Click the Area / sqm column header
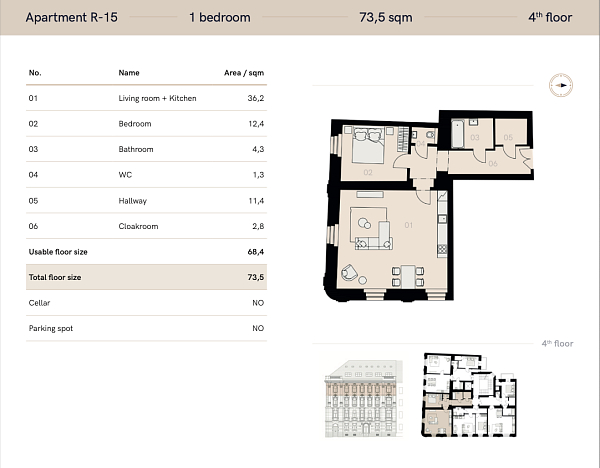600x468 pixels. coord(243,73)
